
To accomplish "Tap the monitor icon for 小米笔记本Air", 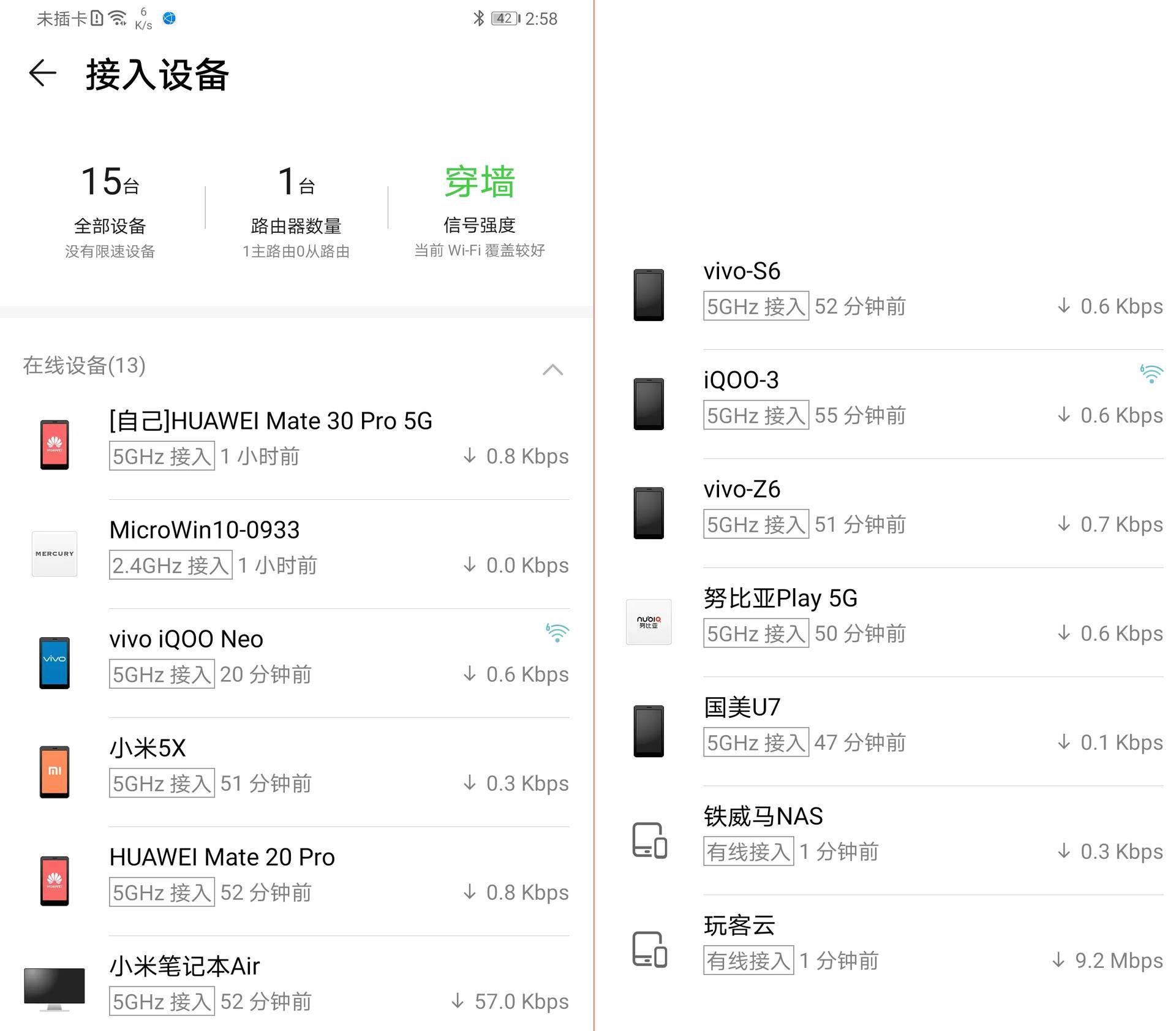I will [x=55, y=985].
